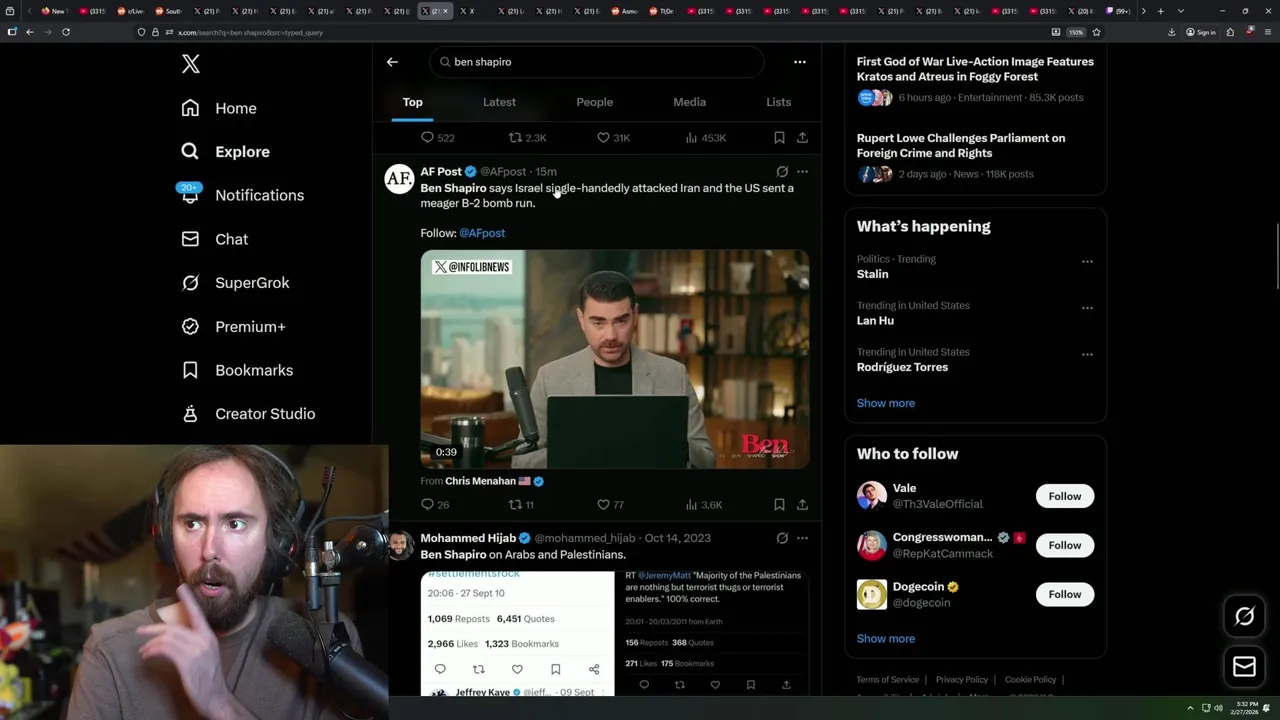The image size is (1280, 720).
Task: Open the floating Grok button
Action: (1244, 617)
